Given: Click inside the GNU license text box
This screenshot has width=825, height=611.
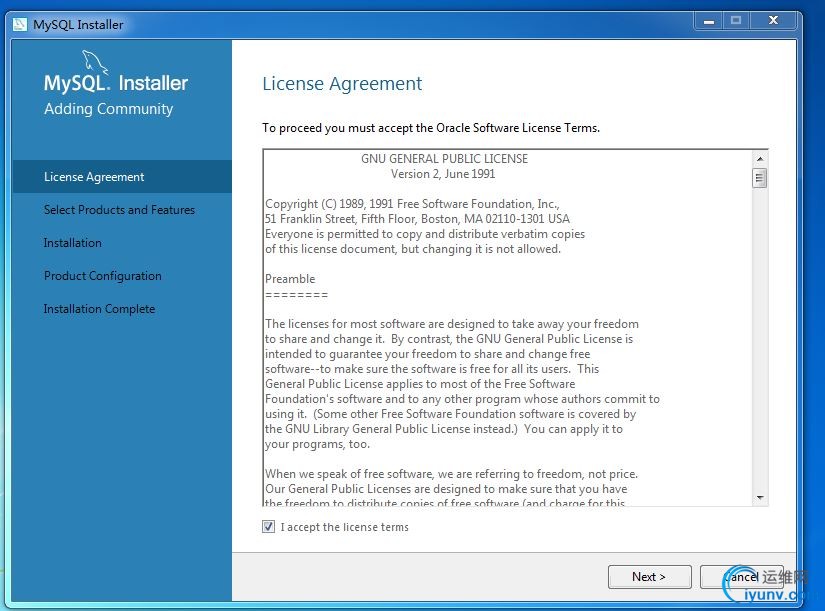Looking at the screenshot, I should pyautogui.click(x=508, y=328).
